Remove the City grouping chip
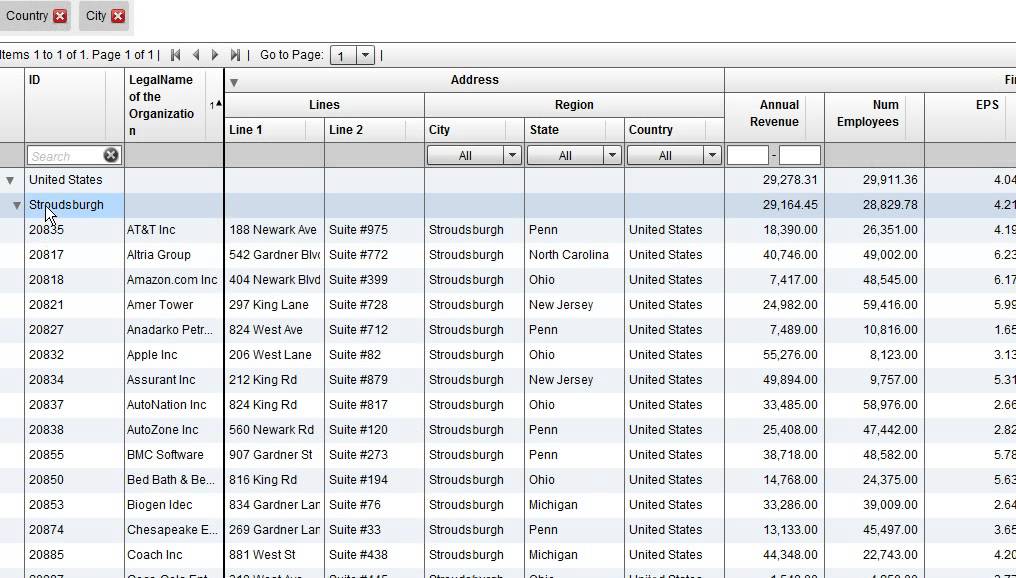Screen dimensions: 1016x578 (x=118, y=16)
